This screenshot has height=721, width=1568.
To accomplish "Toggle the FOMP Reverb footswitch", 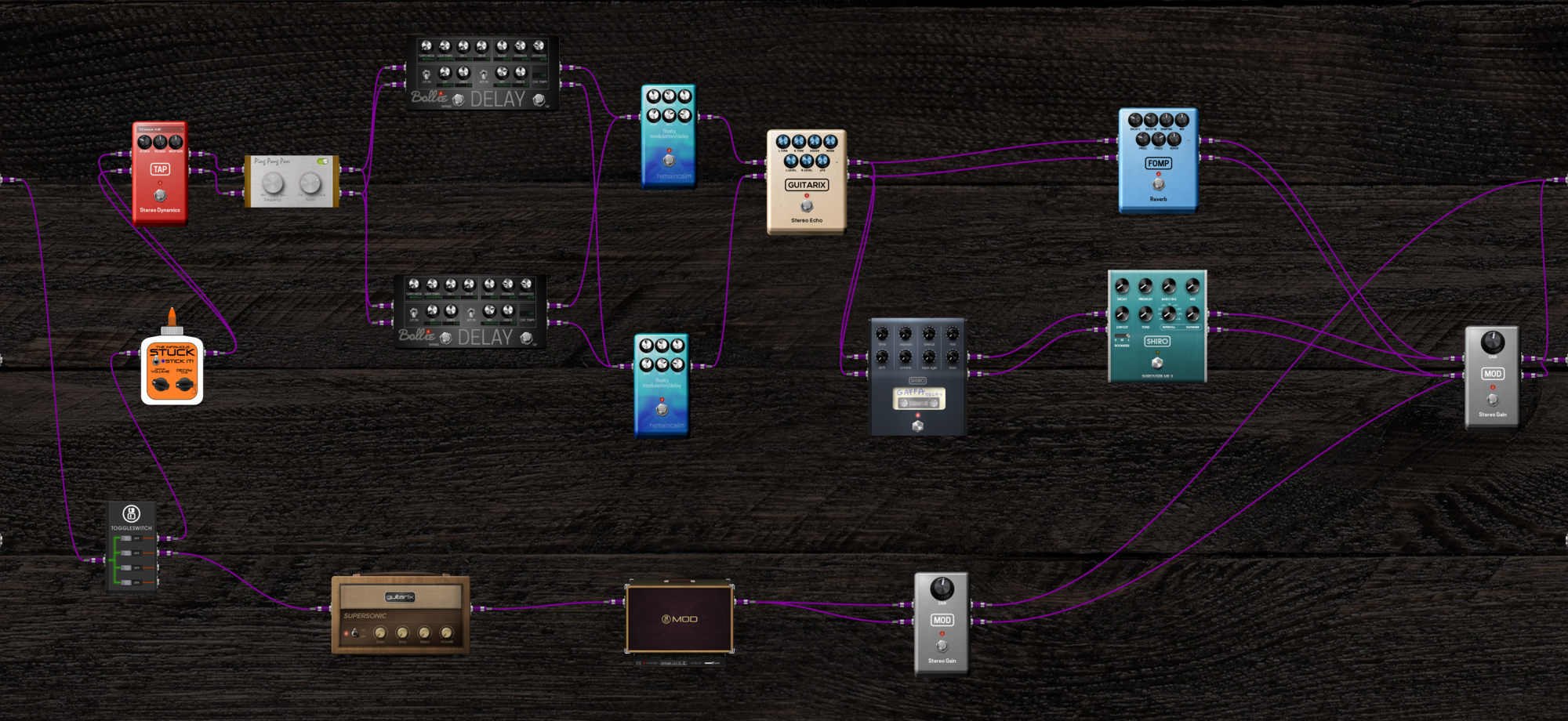I will (x=1158, y=184).
